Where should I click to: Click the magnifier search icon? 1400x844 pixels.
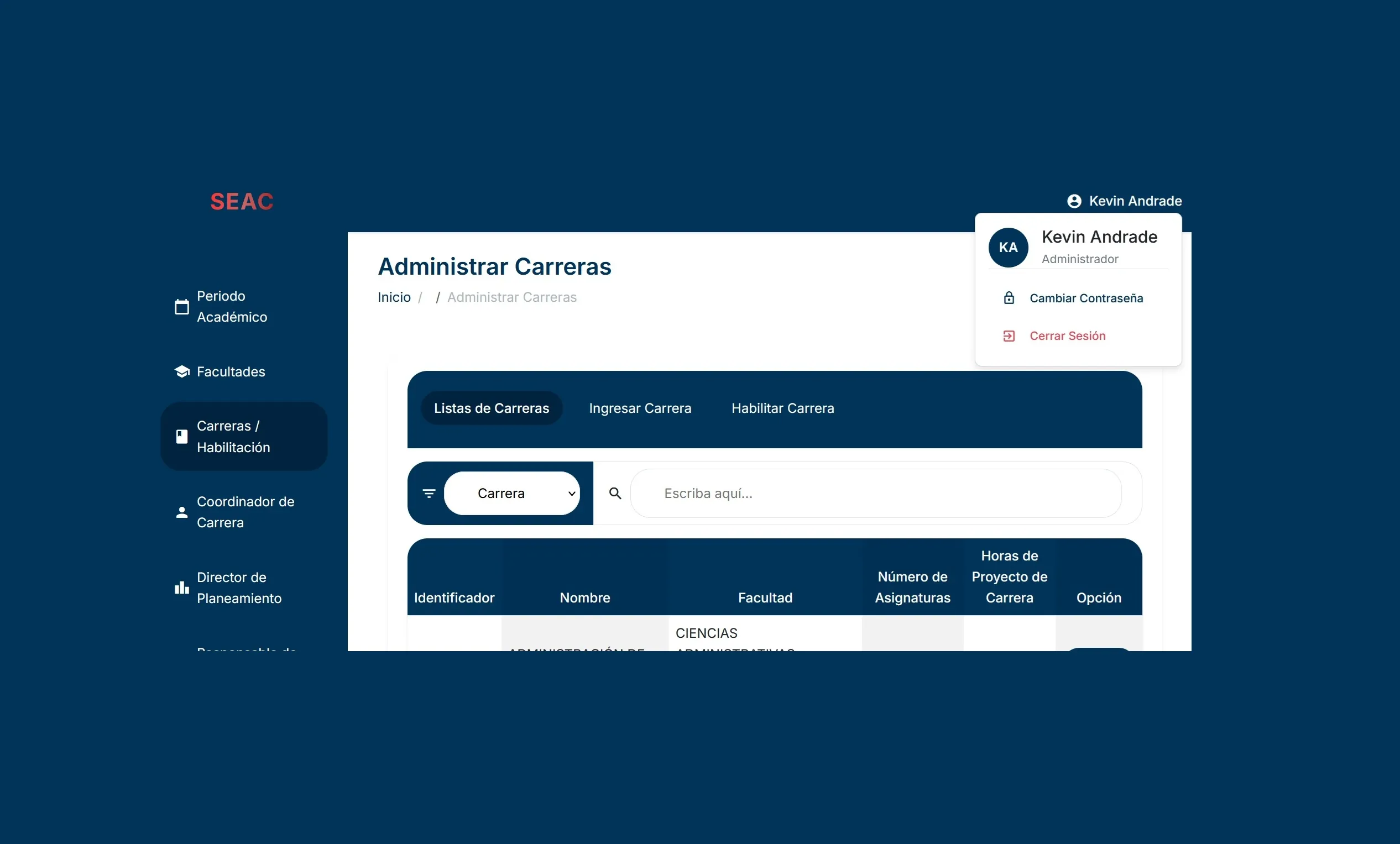click(615, 494)
